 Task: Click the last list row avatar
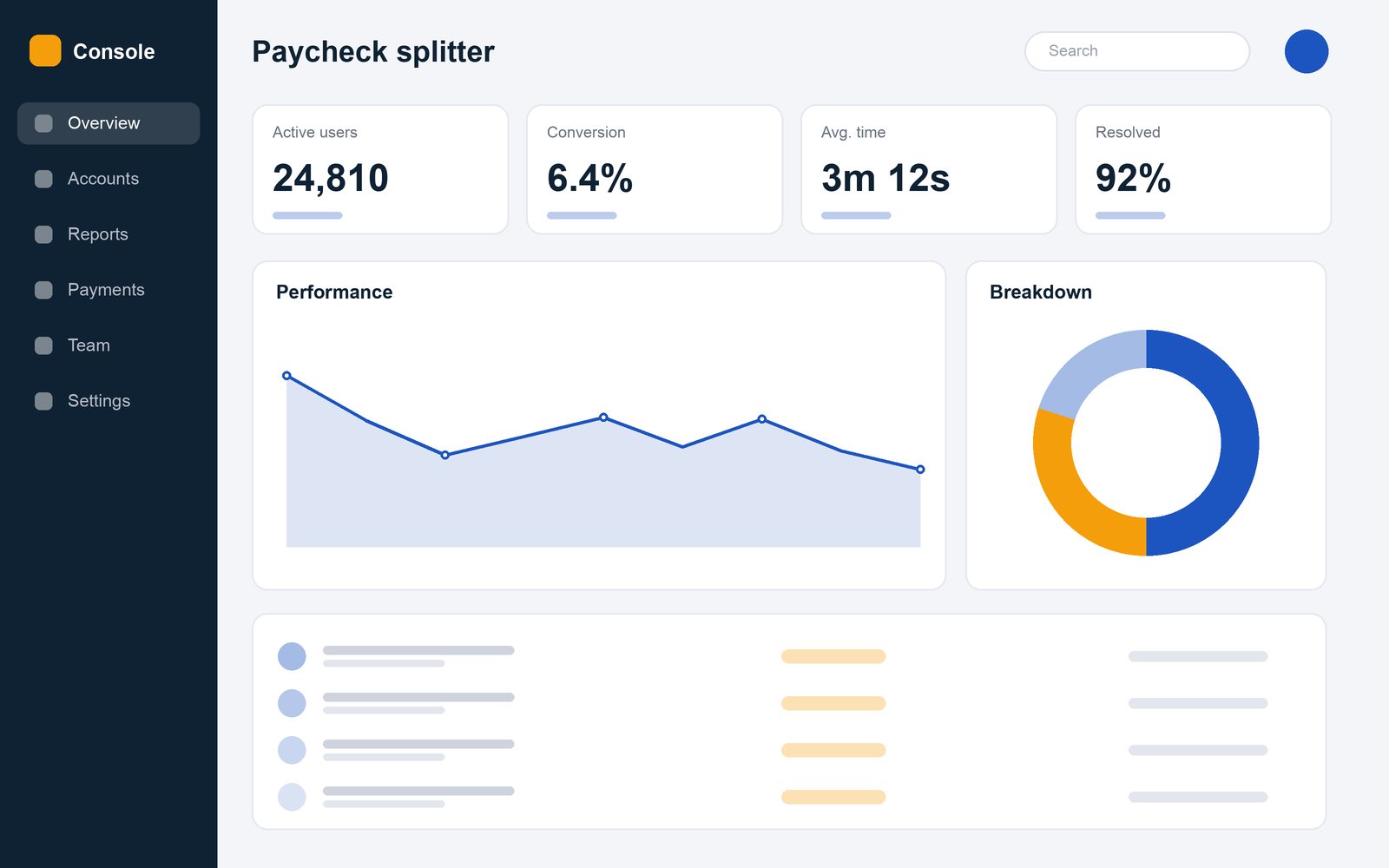tap(292, 797)
